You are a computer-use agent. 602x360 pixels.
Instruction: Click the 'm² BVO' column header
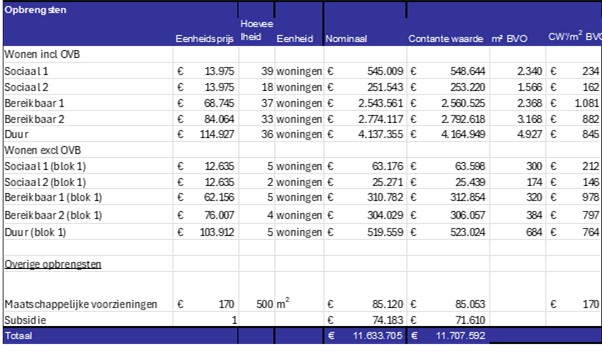pyautogui.click(x=509, y=39)
